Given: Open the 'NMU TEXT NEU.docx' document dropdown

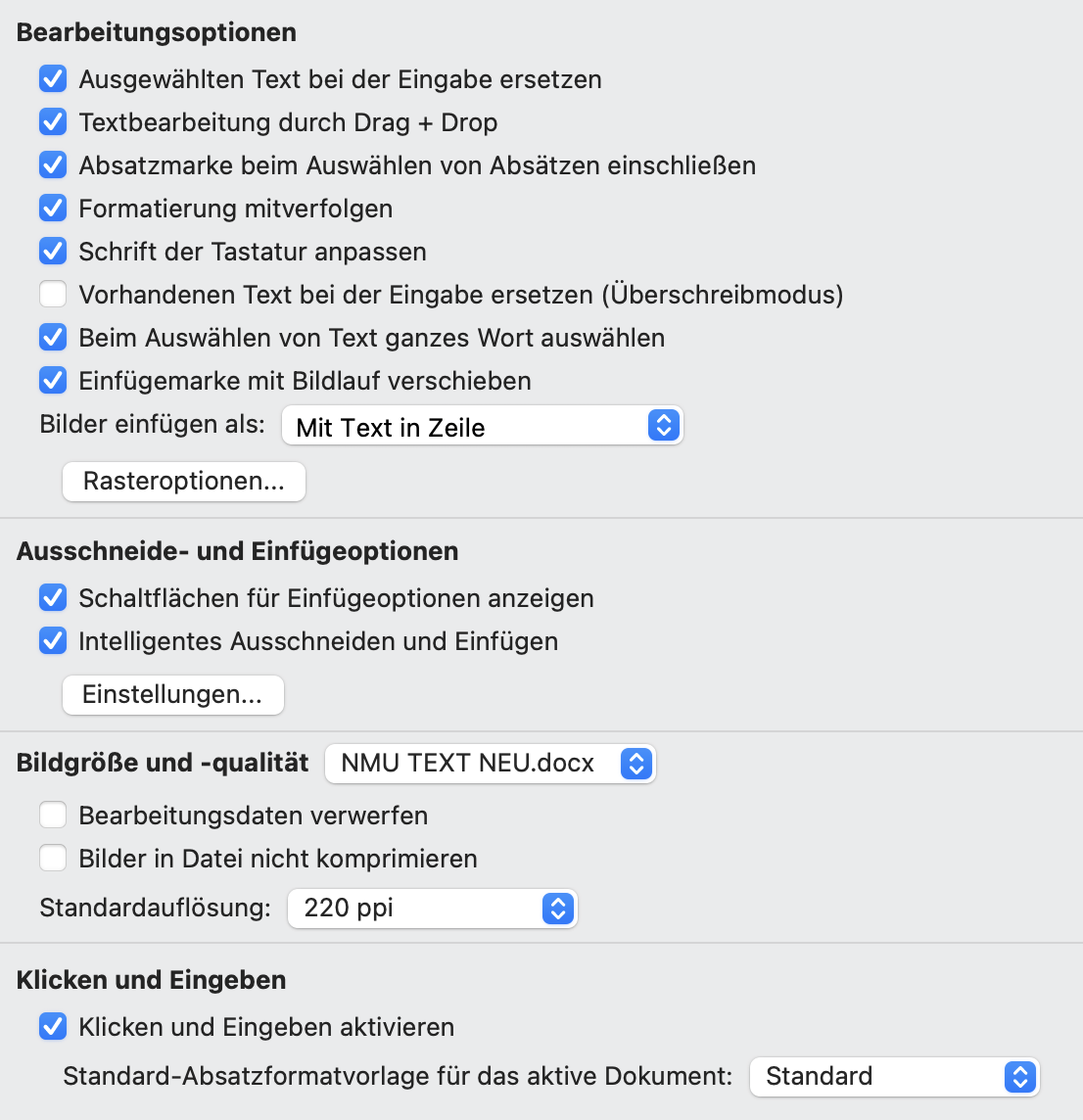Looking at the screenshot, I should coord(490,764).
